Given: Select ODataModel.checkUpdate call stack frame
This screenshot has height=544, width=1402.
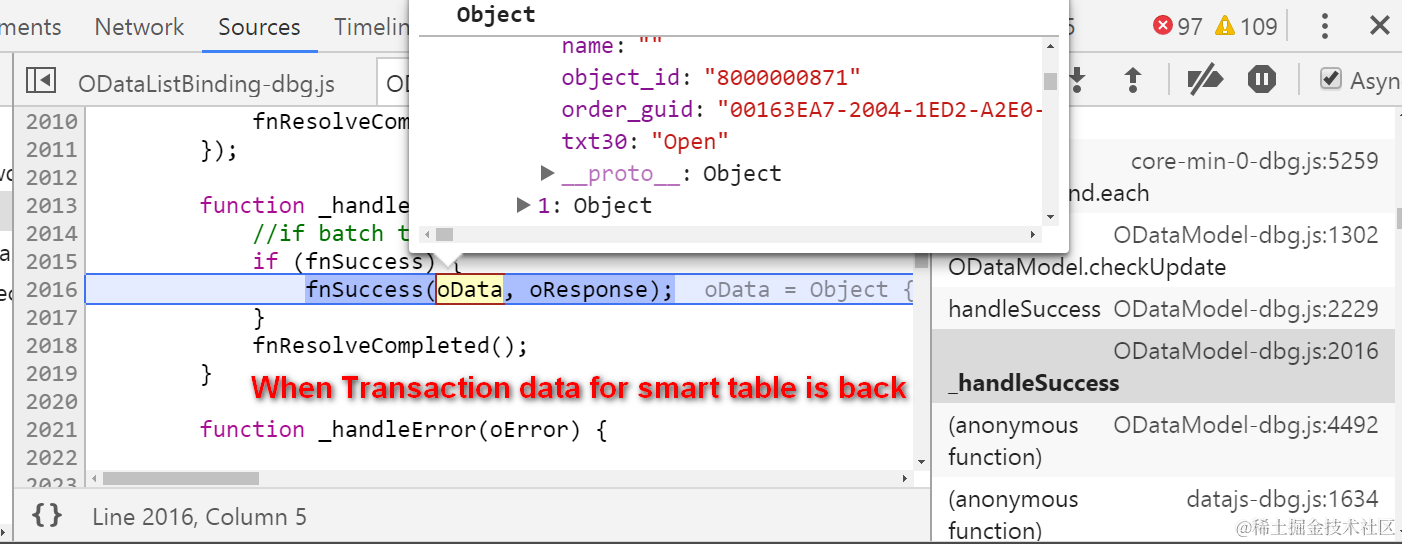Looking at the screenshot, I should click(x=1164, y=251).
